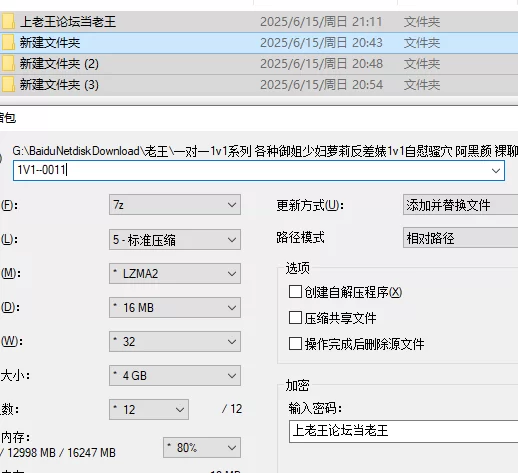Click the 更新方式(U): label
Screen dimensions: 518x473
tap(310, 205)
